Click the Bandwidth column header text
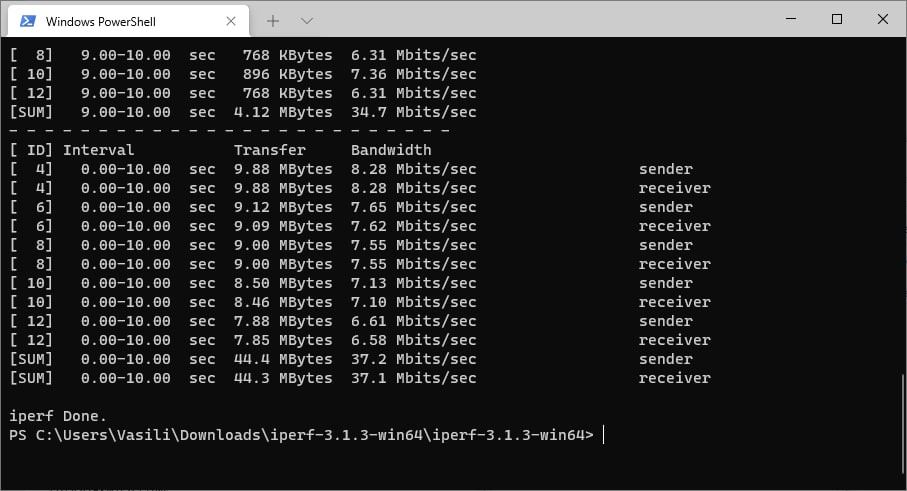 pos(391,150)
